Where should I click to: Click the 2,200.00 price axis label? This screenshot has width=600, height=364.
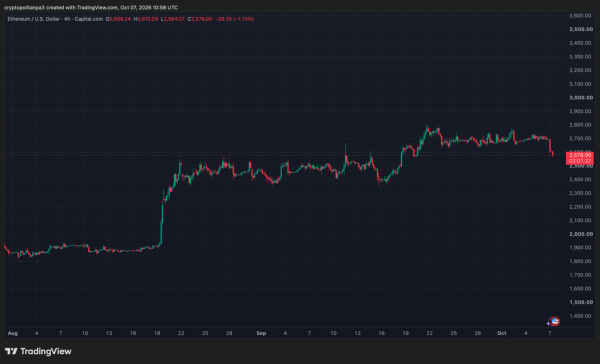pos(581,207)
